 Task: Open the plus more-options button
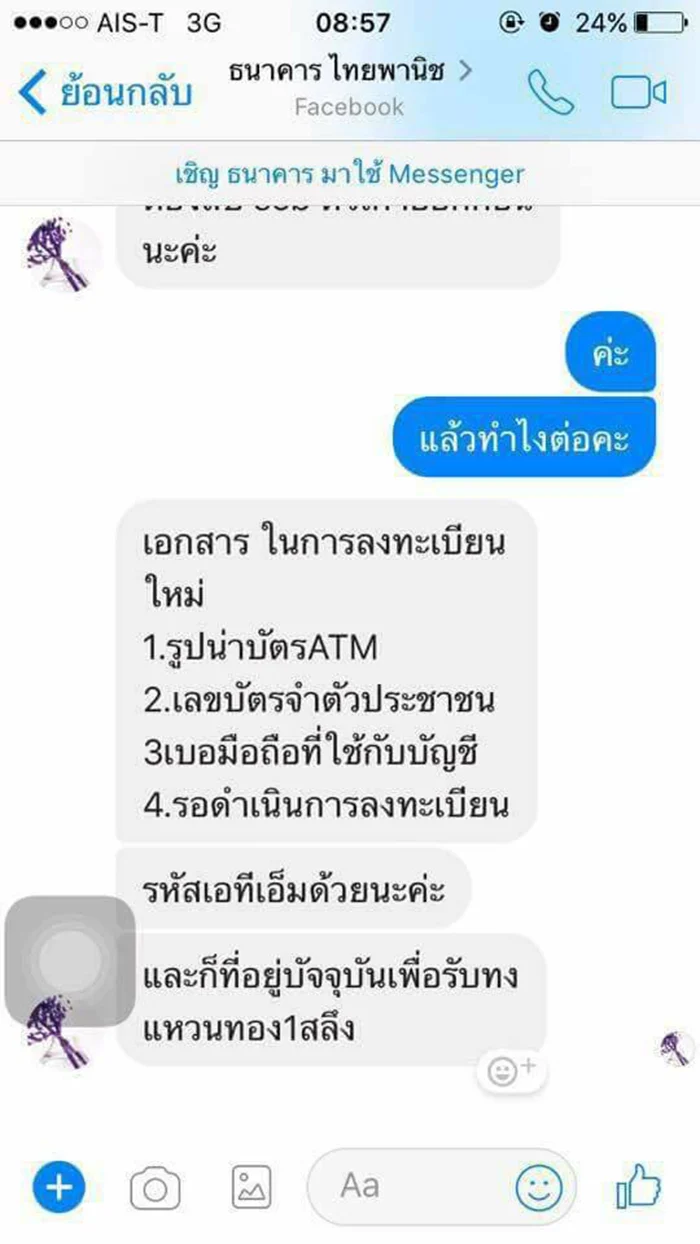(59, 1188)
